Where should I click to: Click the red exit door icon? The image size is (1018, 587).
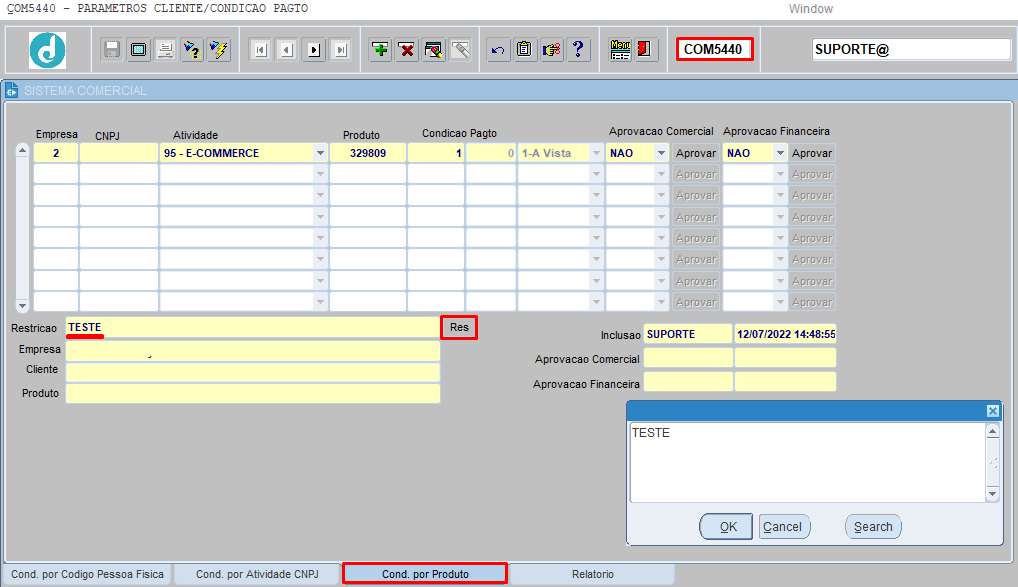coord(645,49)
